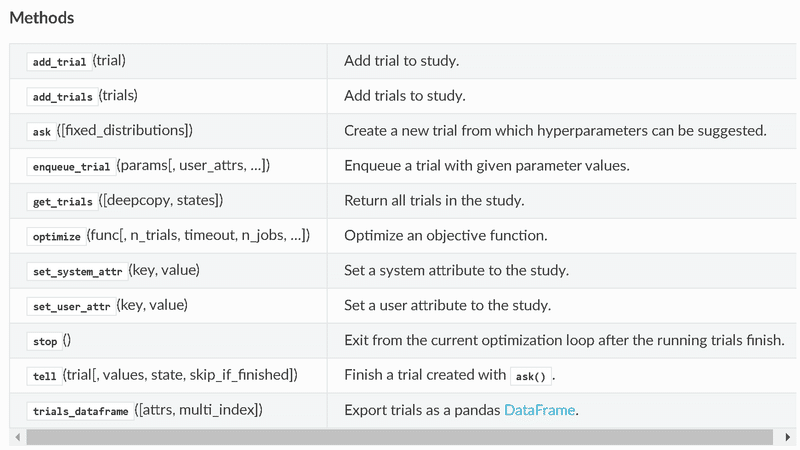
Task: Open the add_trials method entry
Action: tap(62, 97)
